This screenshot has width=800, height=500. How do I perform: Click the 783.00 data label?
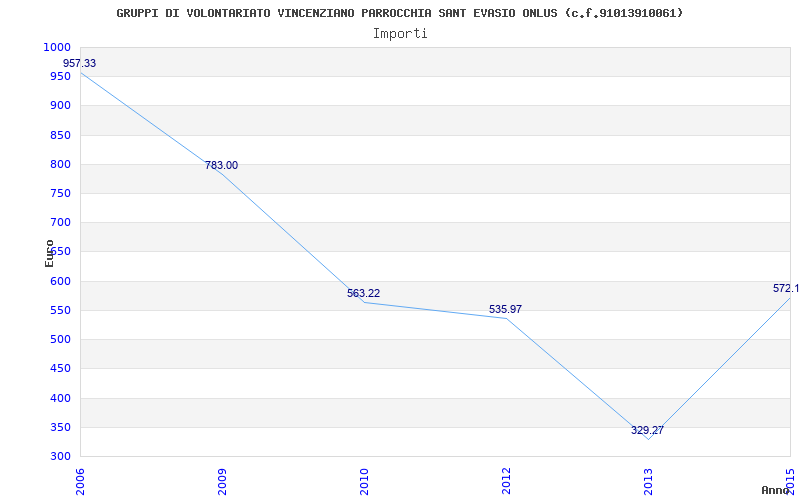tap(221, 165)
